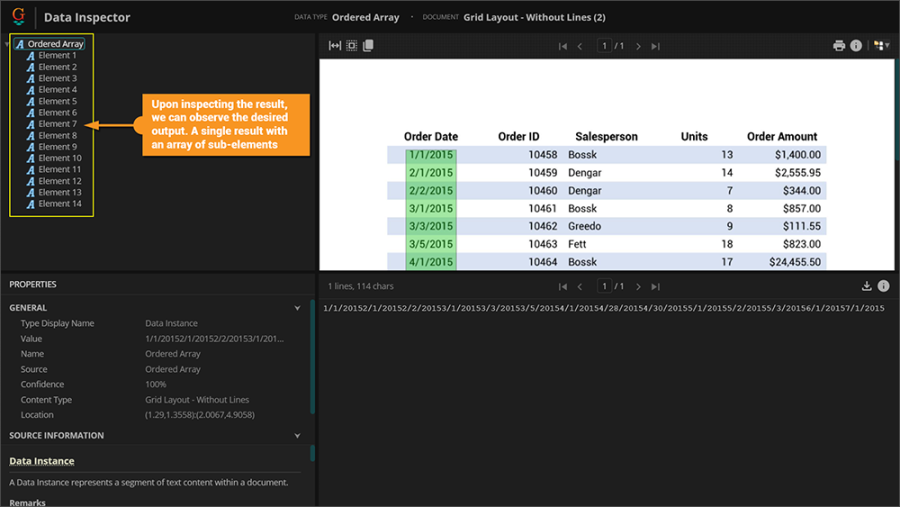Click the page number field in document viewer

pyautogui.click(x=604, y=46)
